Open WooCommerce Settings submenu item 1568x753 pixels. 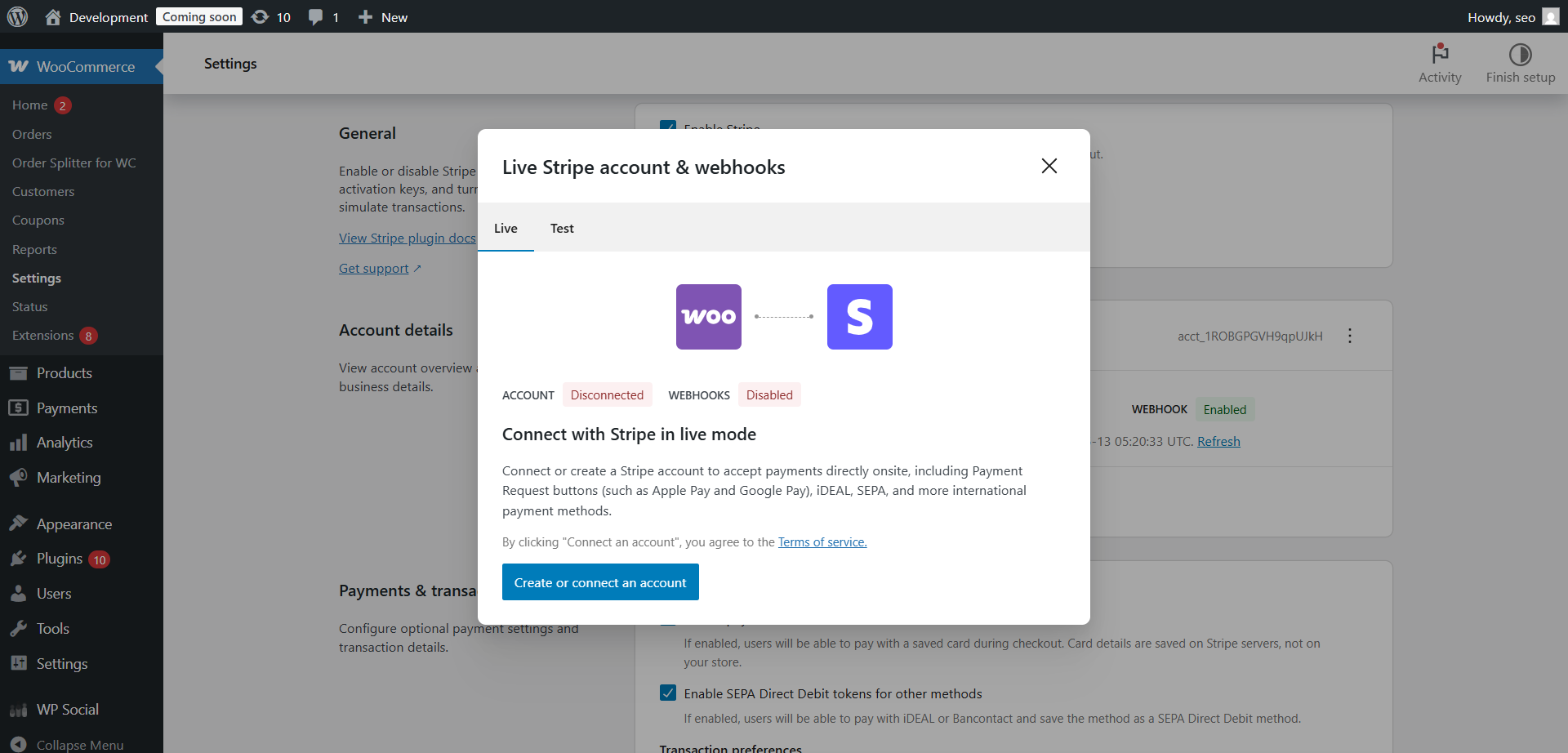pyautogui.click(x=37, y=278)
